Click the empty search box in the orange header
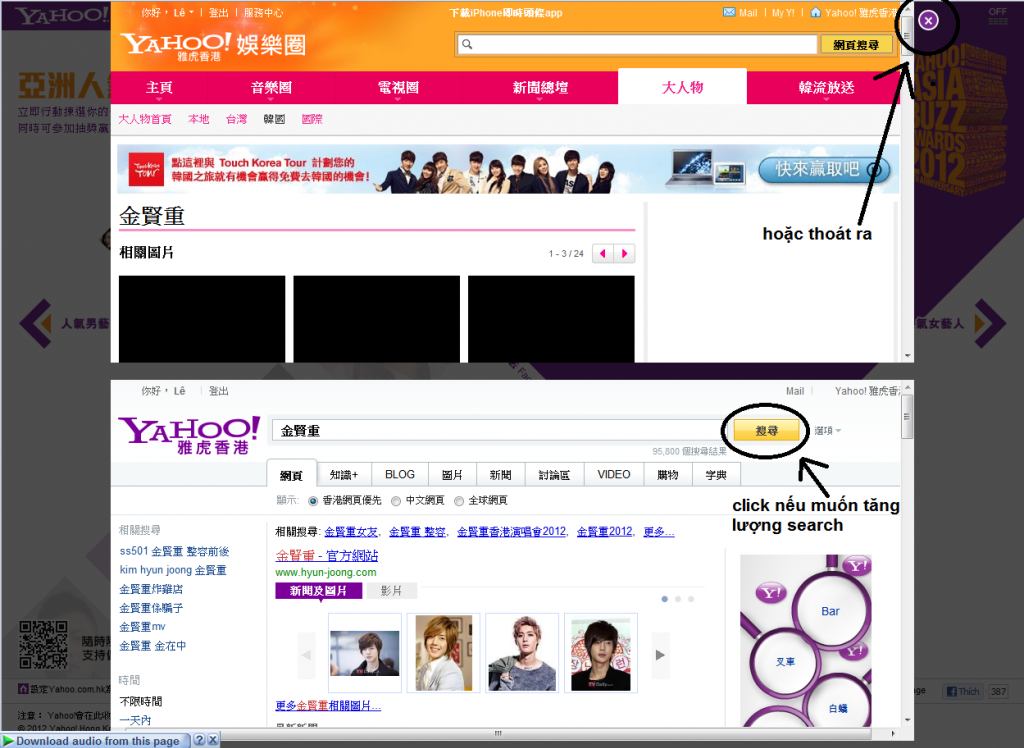Image resolution: width=1024 pixels, height=748 pixels. [x=637, y=44]
